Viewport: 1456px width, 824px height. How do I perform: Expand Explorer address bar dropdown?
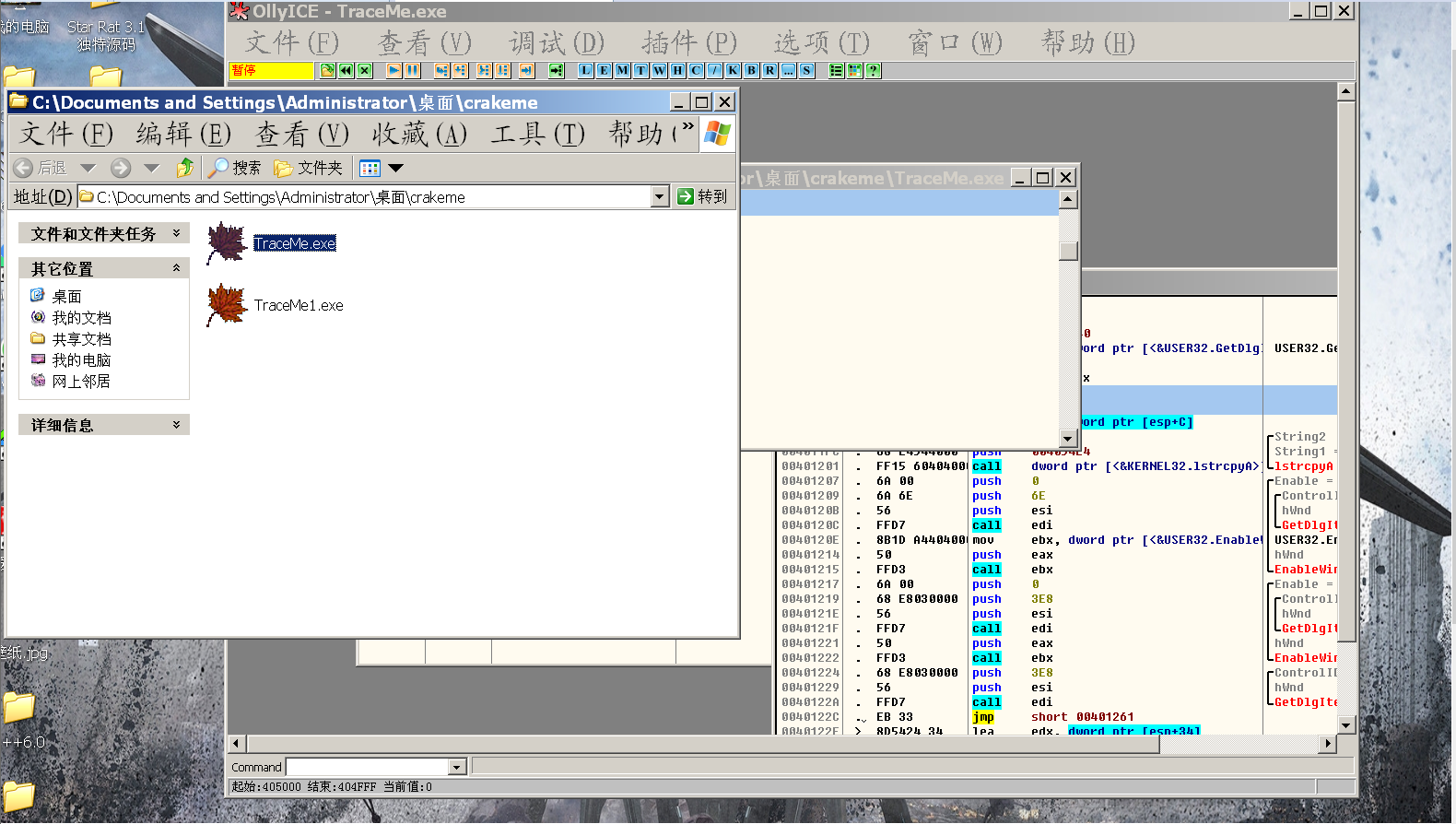[660, 196]
